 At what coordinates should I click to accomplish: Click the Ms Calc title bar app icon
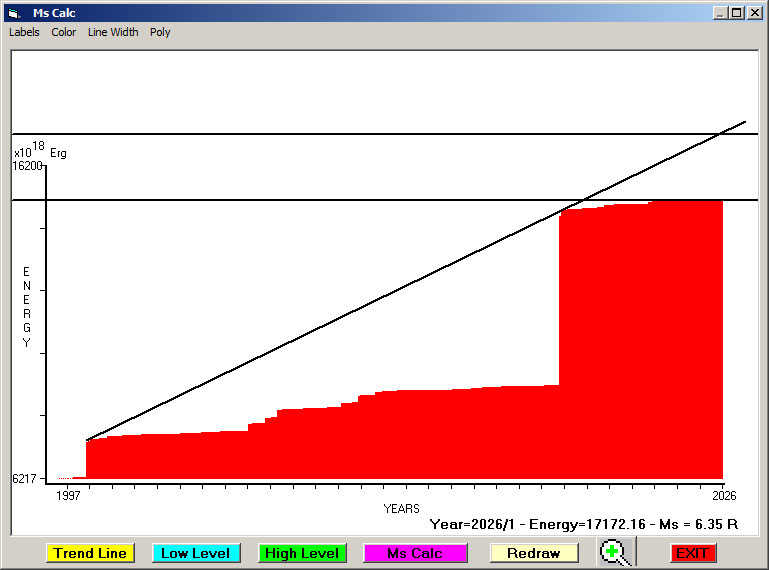click(13, 13)
